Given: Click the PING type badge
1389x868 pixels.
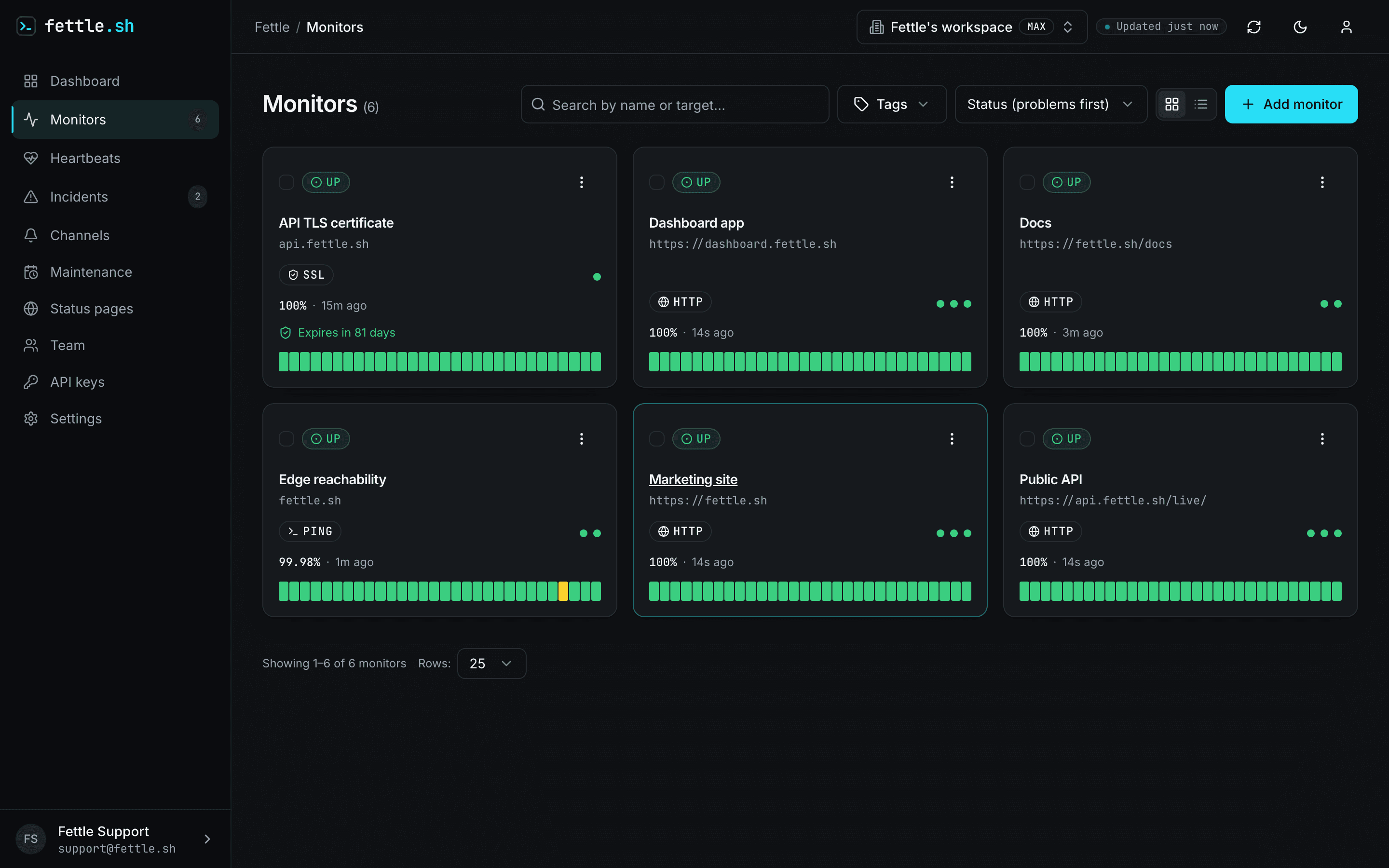Looking at the screenshot, I should click(x=310, y=531).
